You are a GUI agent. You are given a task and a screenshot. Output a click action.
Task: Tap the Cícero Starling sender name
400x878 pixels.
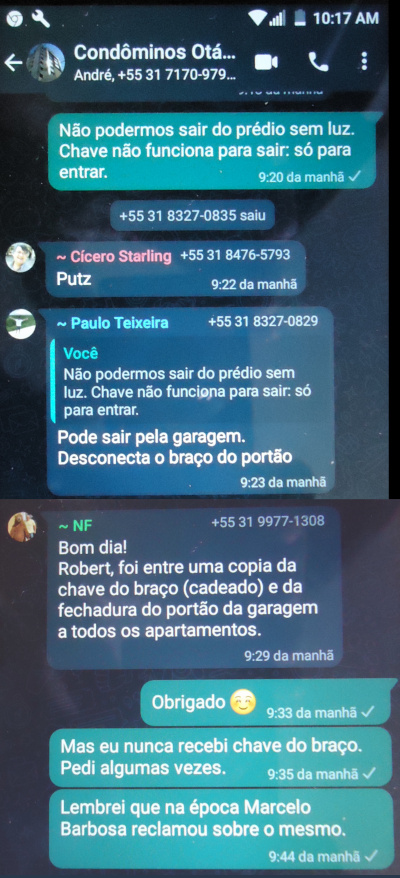pos(113,256)
